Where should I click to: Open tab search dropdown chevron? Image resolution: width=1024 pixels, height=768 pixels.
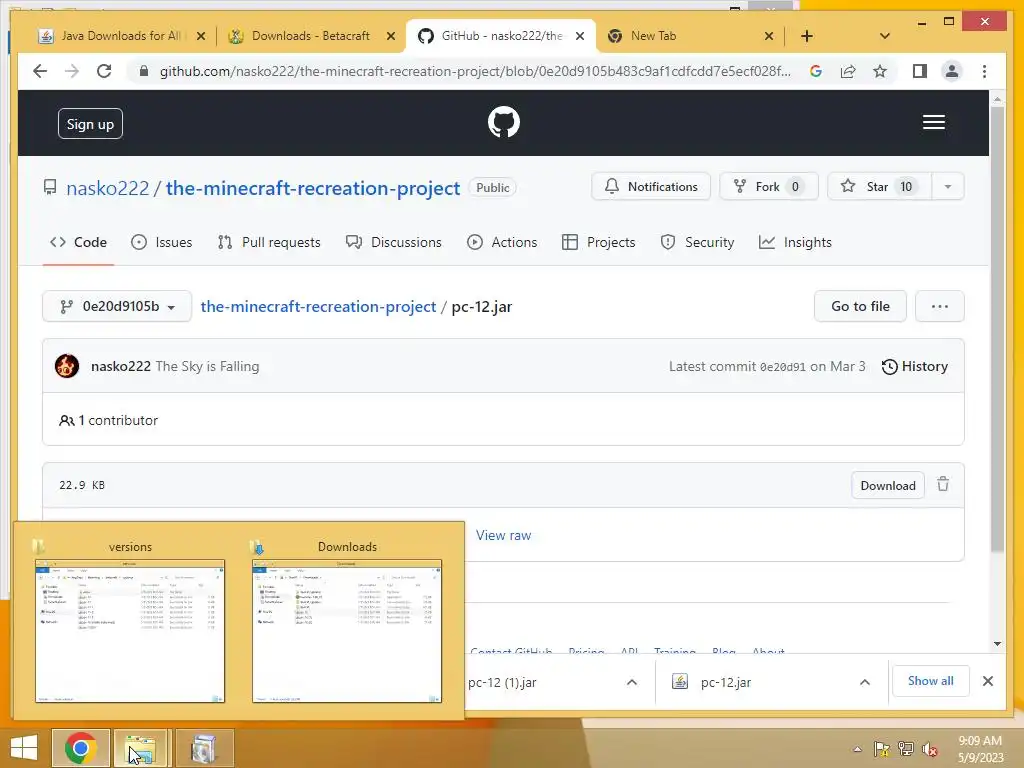pos(884,36)
